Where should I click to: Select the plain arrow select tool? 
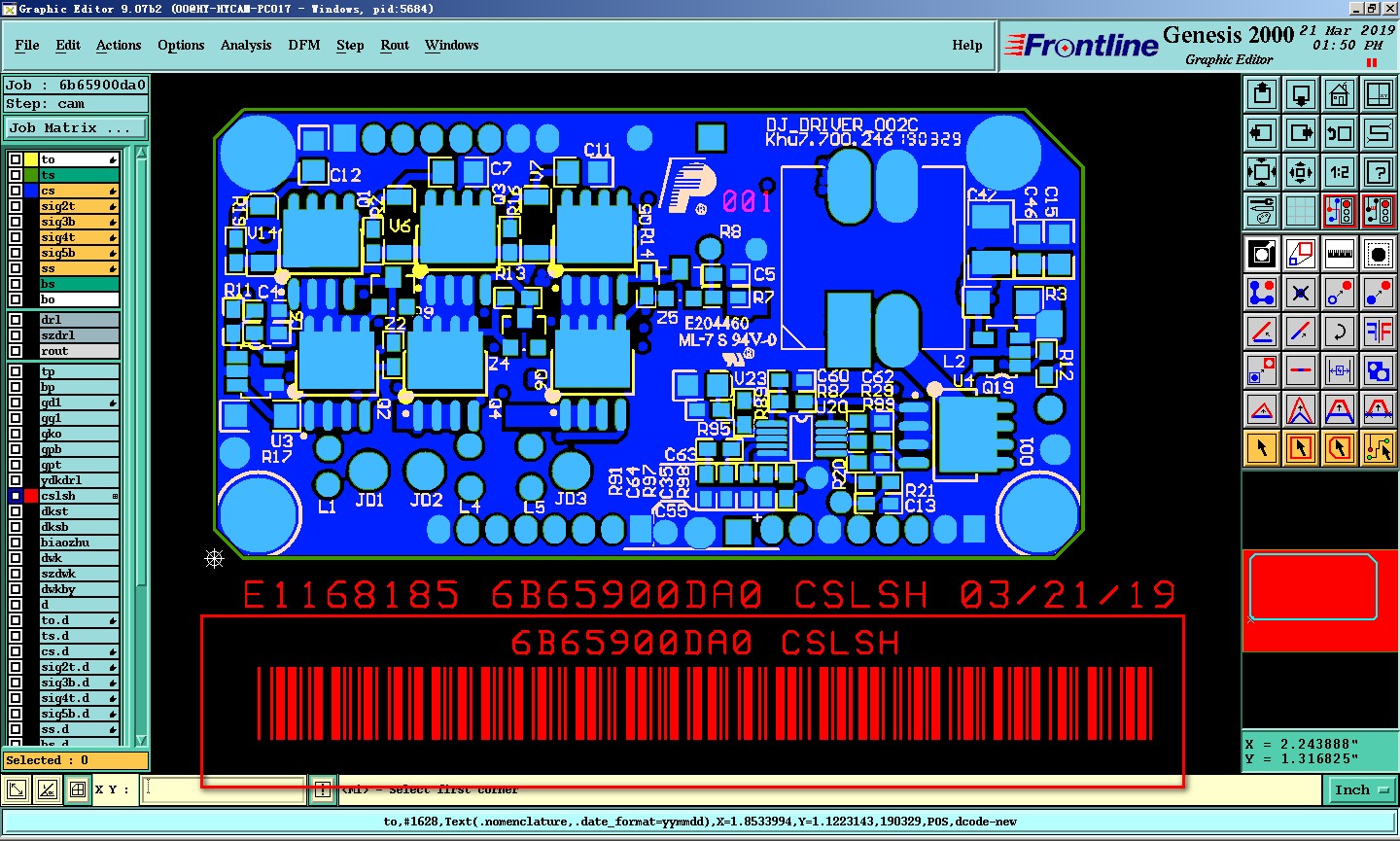tap(1262, 448)
